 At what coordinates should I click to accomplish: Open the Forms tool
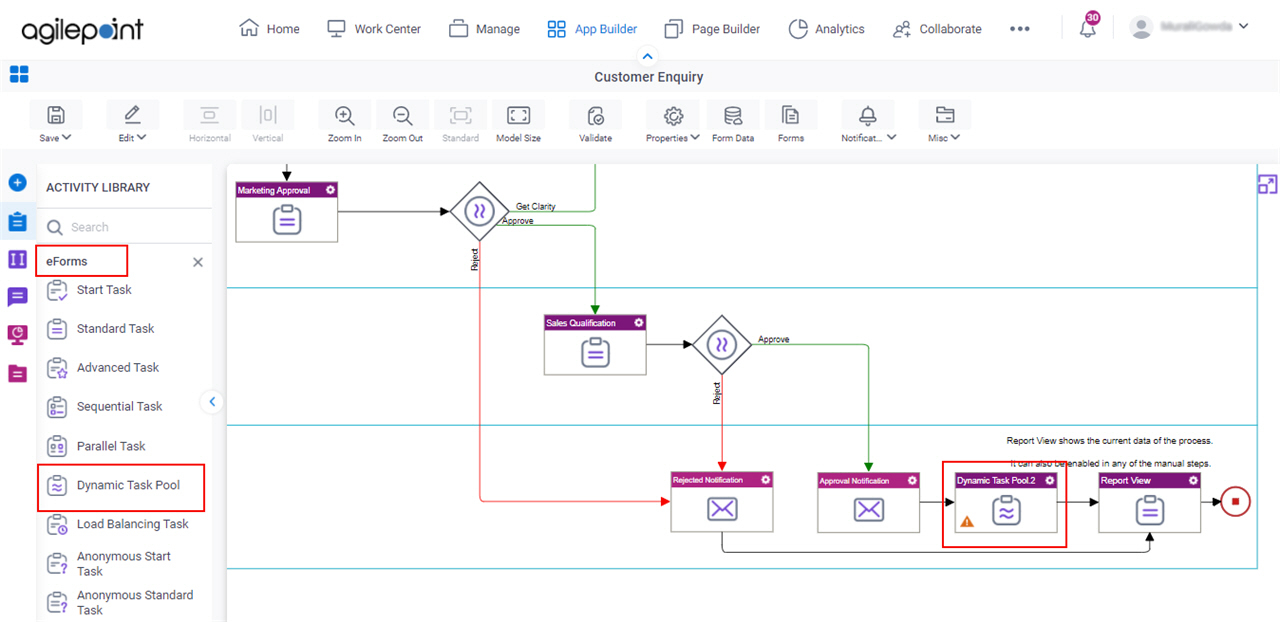point(791,122)
